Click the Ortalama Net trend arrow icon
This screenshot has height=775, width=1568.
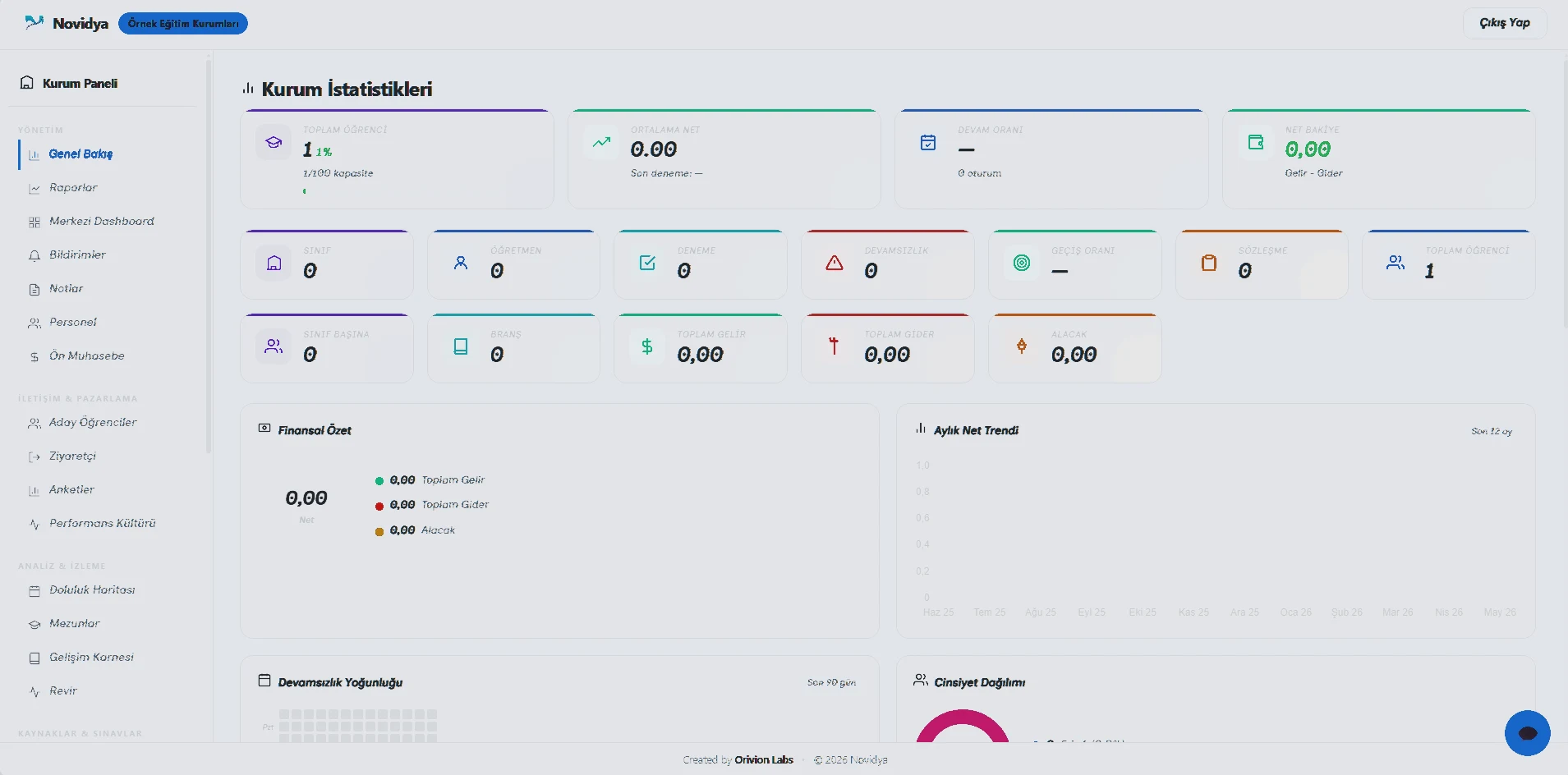(x=601, y=142)
